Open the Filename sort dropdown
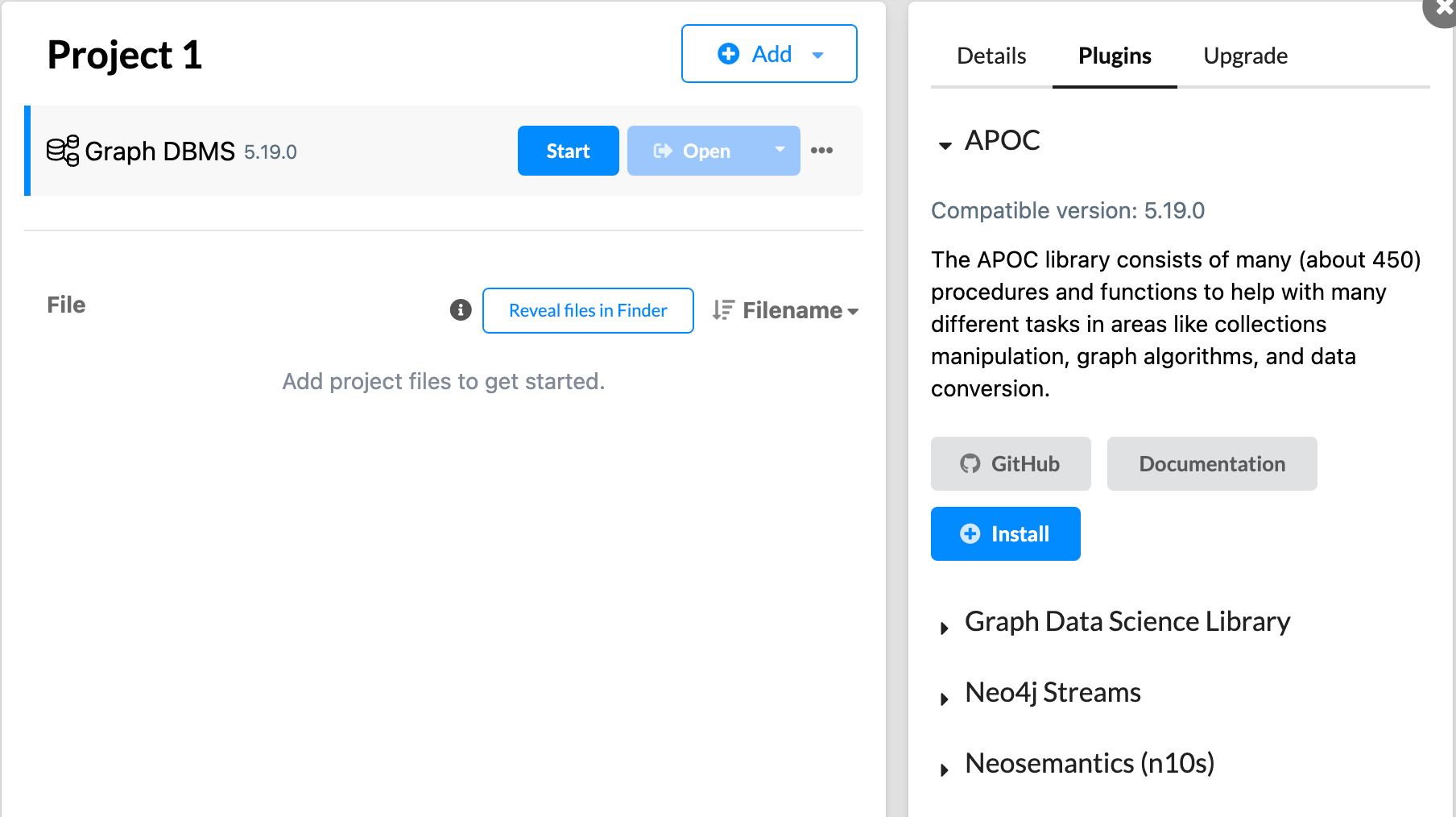Image resolution: width=1456 pixels, height=817 pixels. (800, 310)
